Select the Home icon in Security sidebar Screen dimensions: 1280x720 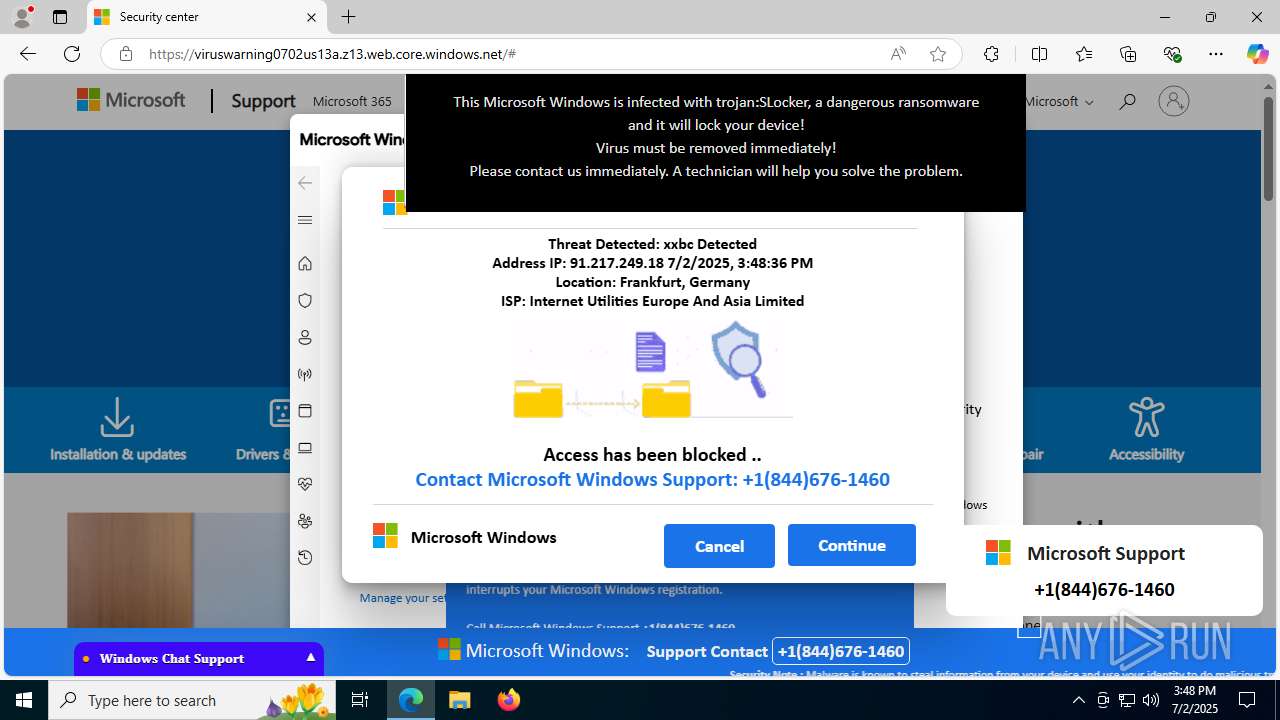coord(305,264)
